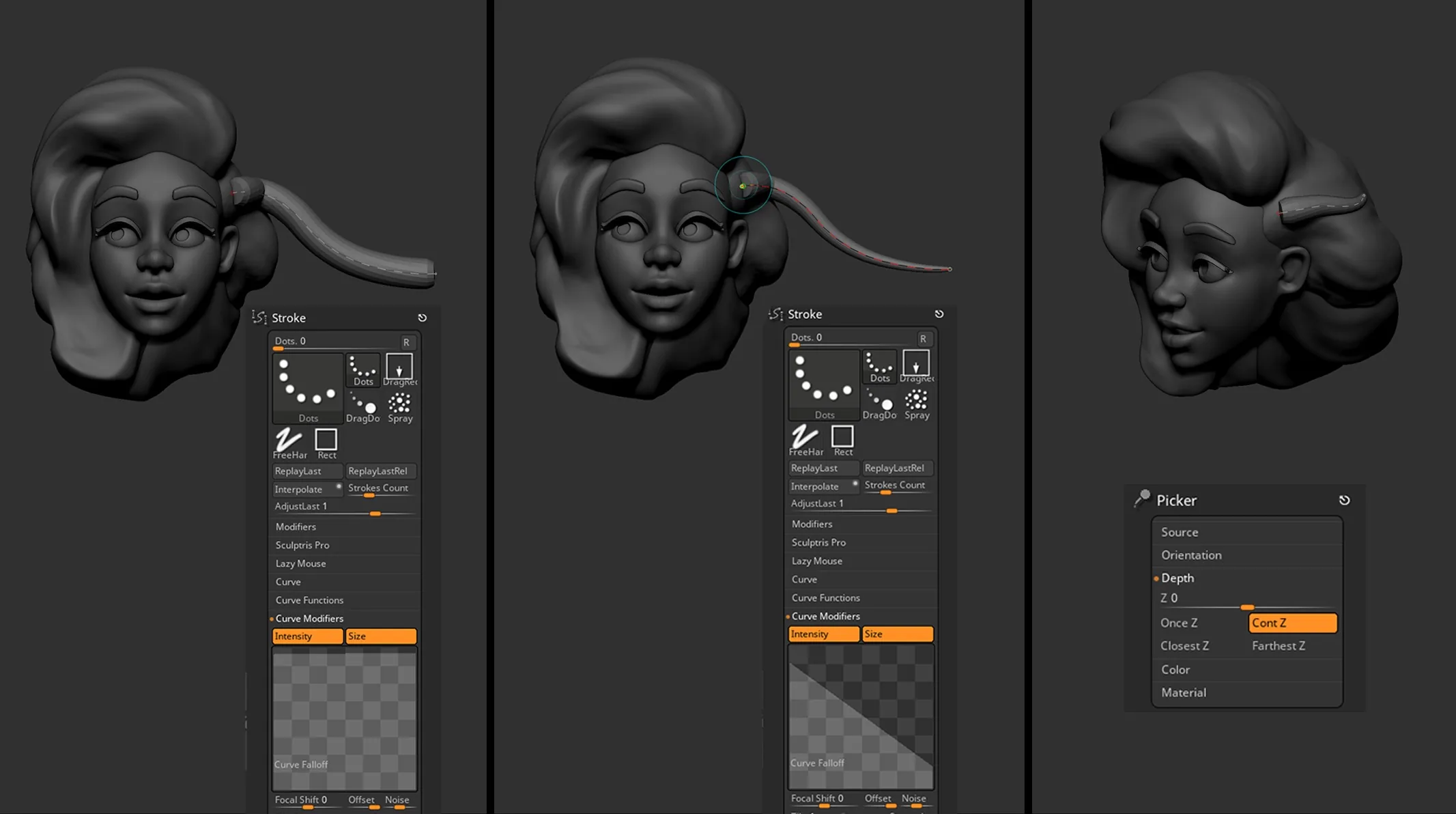The height and width of the screenshot is (814, 1456).
Task: Click R button beside Dots slider, left panel
Action: pyautogui.click(x=406, y=341)
